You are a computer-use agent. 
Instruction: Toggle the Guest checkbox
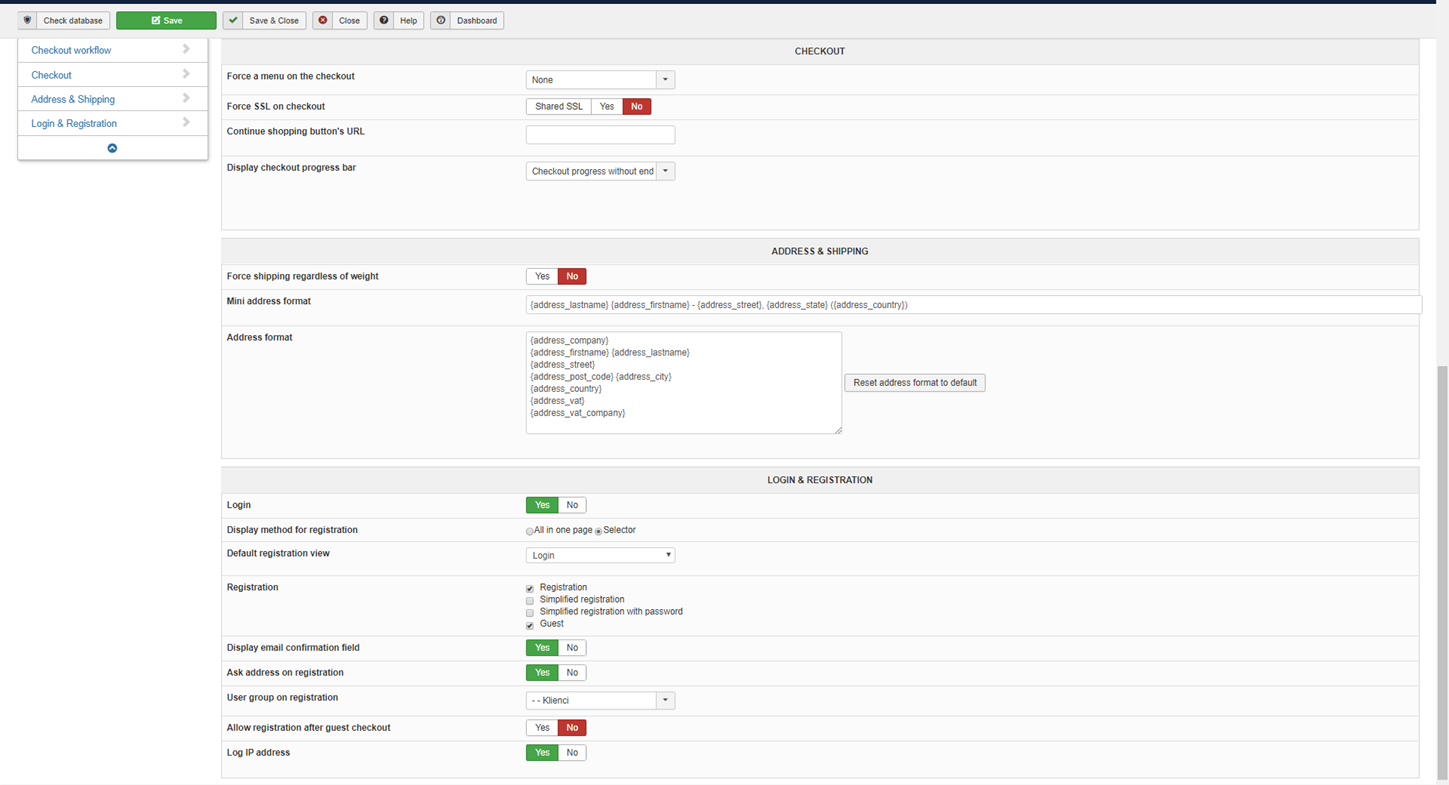click(x=530, y=625)
